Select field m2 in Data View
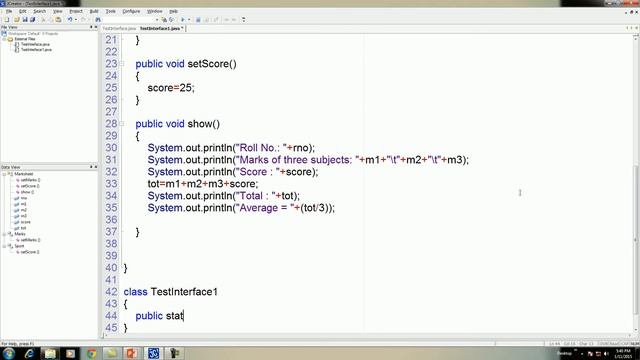 click(x=24, y=210)
